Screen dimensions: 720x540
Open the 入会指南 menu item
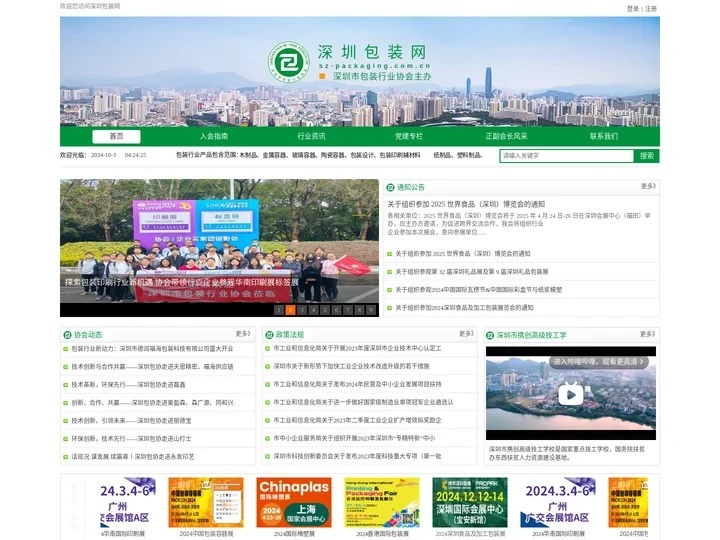(214, 136)
